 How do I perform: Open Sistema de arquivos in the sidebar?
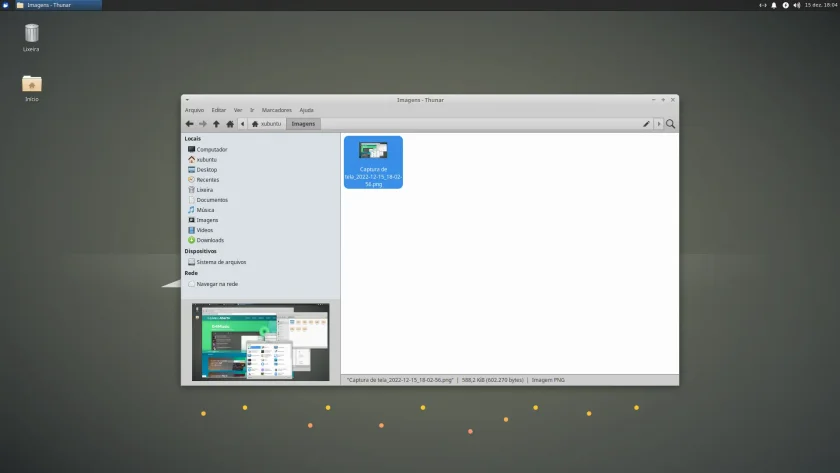pyautogui.click(x=221, y=262)
